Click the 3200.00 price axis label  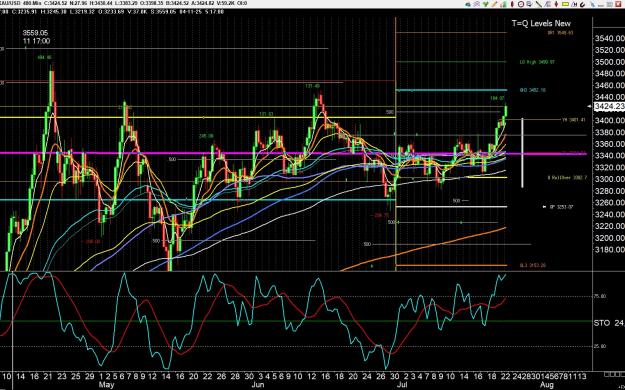(609, 238)
